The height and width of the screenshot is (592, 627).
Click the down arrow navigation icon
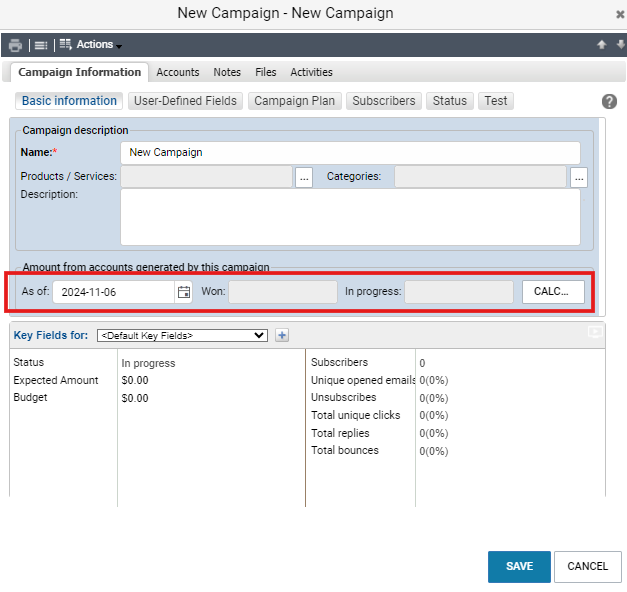point(621,44)
